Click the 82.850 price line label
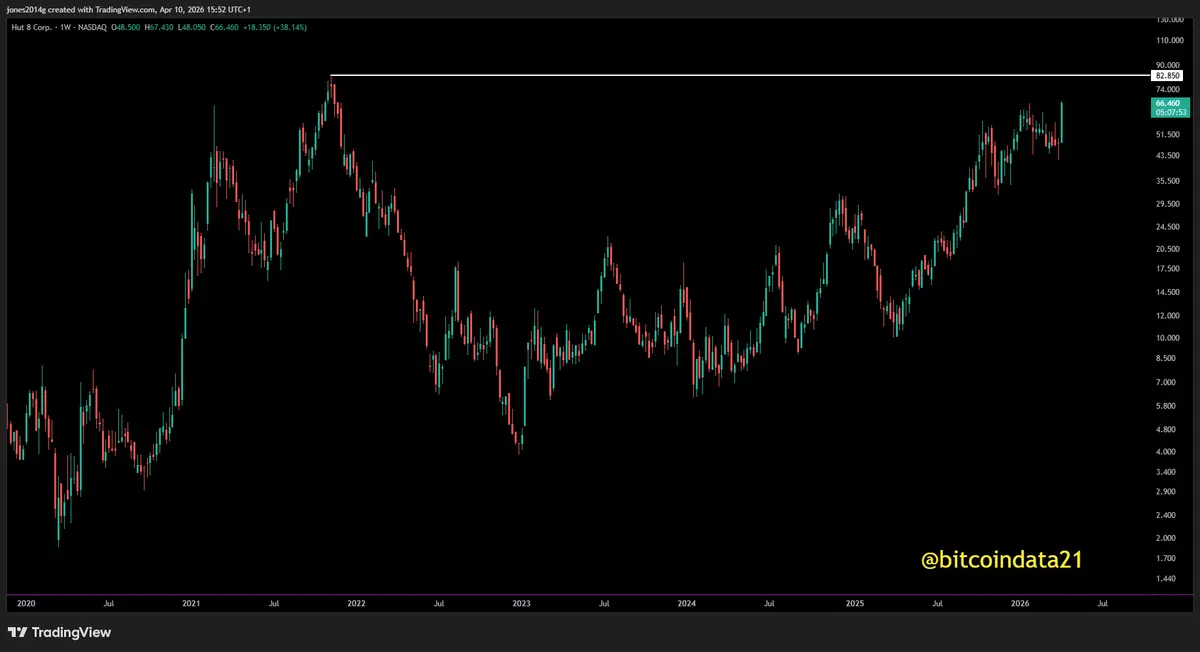The height and width of the screenshot is (652, 1200). (1168, 75)
